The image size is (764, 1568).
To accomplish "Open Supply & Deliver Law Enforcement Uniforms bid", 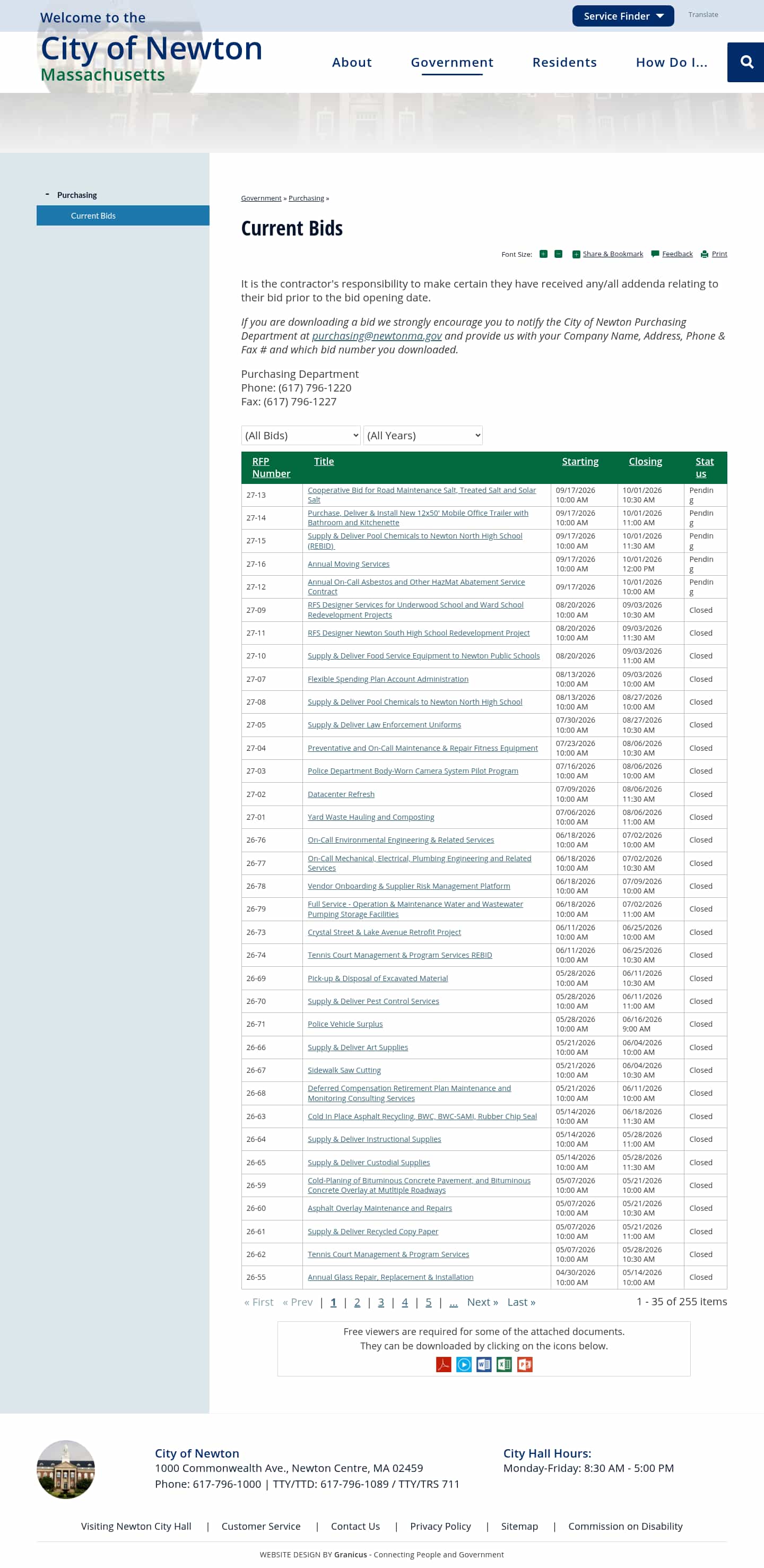I will (384, 724).
